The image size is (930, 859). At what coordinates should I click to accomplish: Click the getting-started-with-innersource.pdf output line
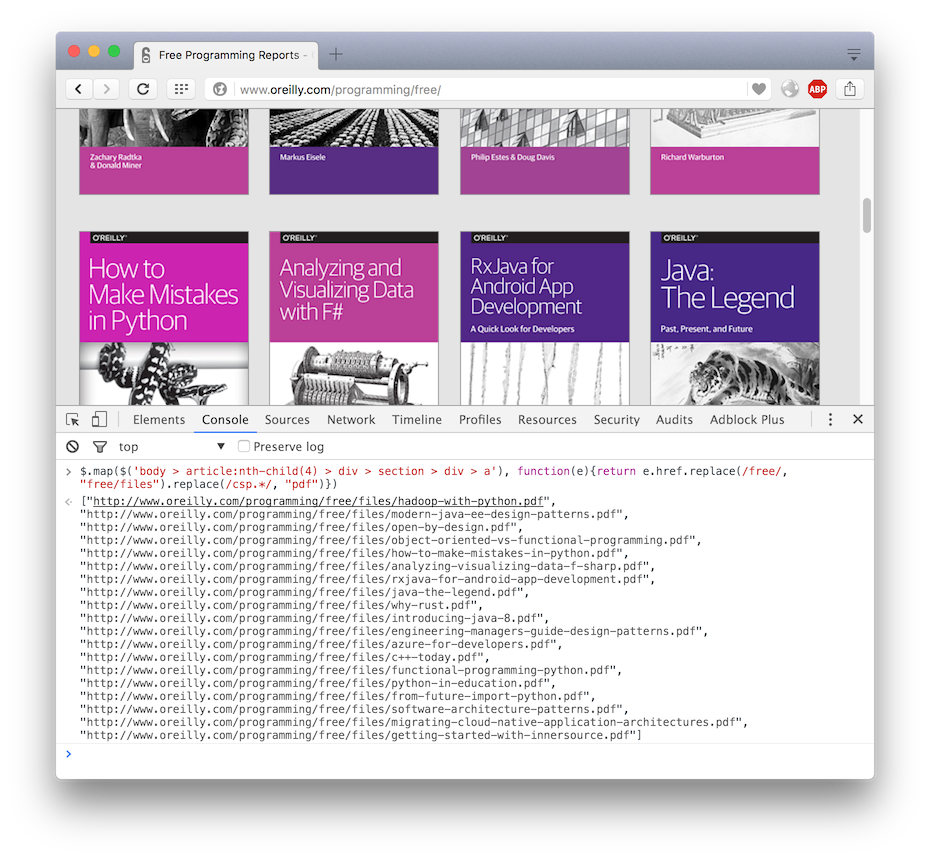[361, 736]
